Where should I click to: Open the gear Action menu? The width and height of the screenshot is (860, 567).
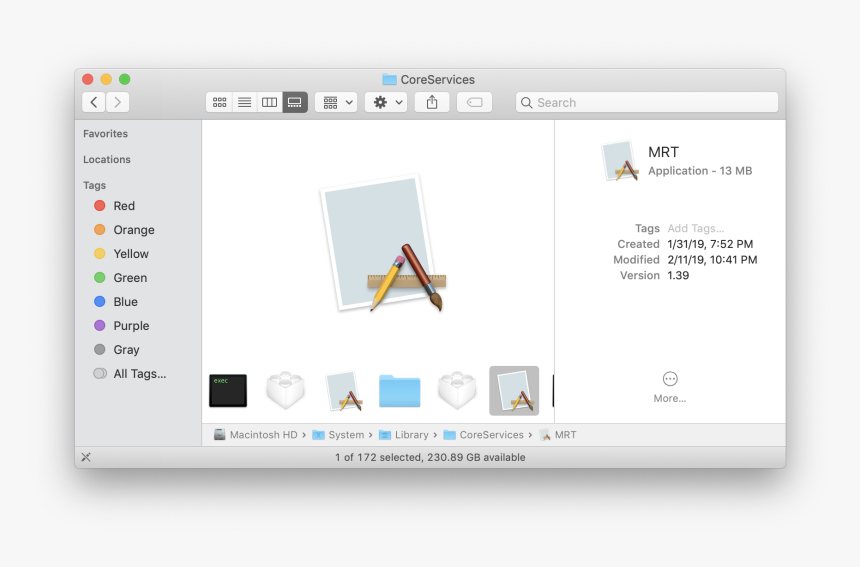click(x=386, y=103)
